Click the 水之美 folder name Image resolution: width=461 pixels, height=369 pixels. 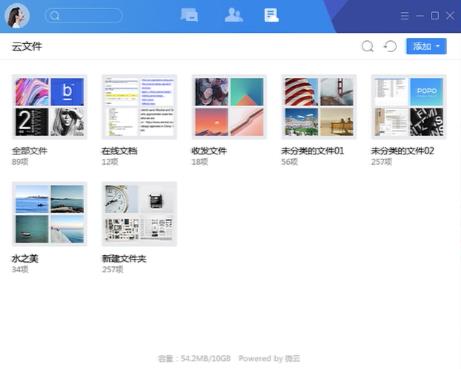pyautogui.click(x=25, y=258)
